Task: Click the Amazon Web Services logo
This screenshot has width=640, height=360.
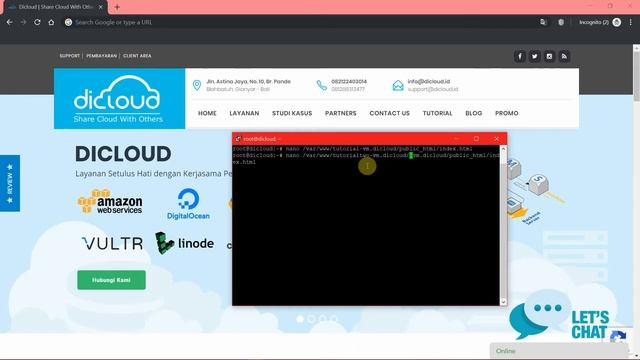Action: point(110,201)
